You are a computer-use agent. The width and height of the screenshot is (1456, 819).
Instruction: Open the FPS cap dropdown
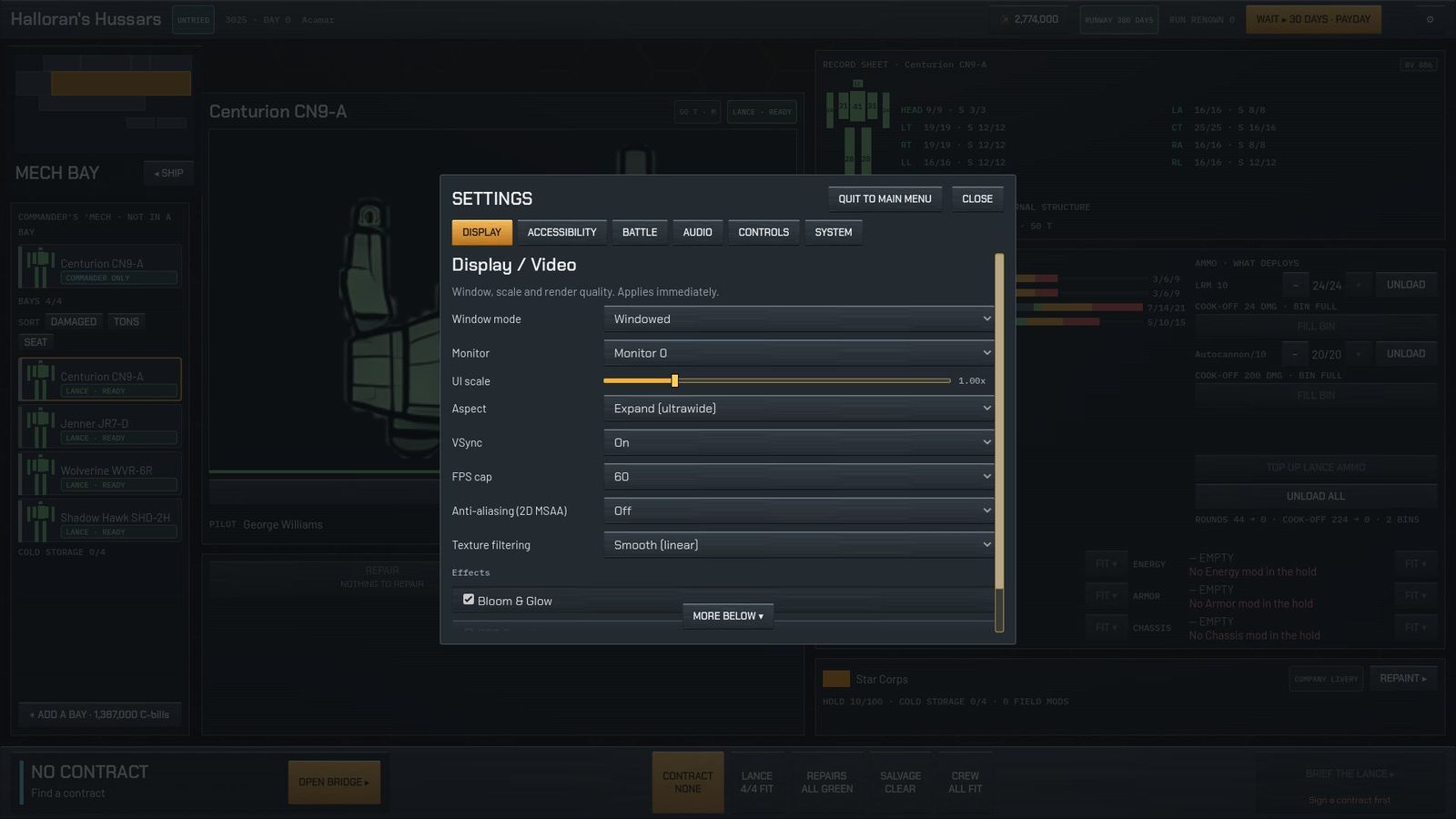click(x=799, y=477)
